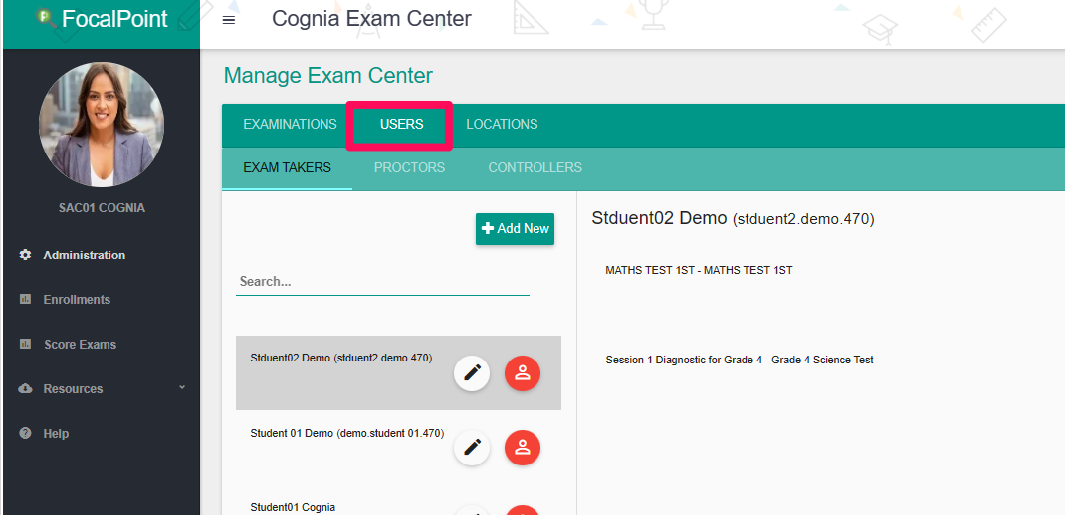Open the Controllers sub-tab
Viewport: 1065px width, 515px height.
pyautogui.click(x=535, y=167)
